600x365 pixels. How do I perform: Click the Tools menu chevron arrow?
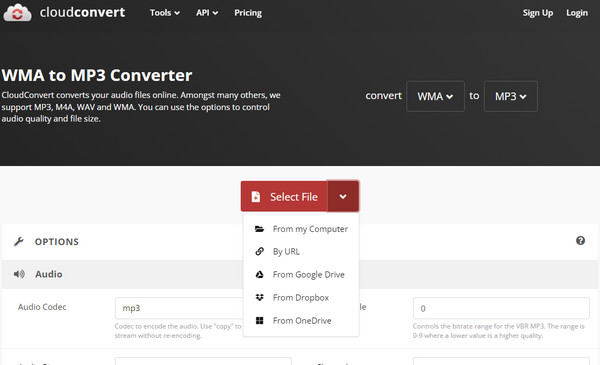[x=177, y=13]
